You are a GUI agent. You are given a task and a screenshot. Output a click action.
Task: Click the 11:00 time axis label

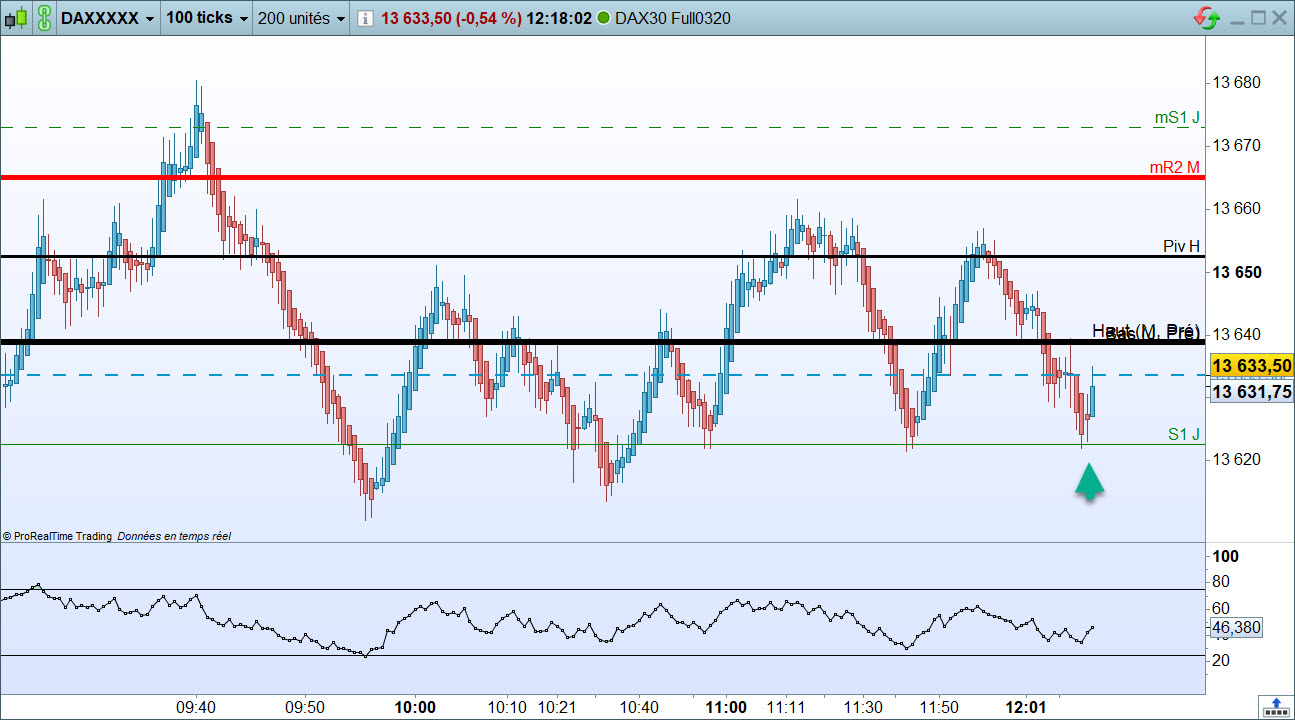(725, 707)
